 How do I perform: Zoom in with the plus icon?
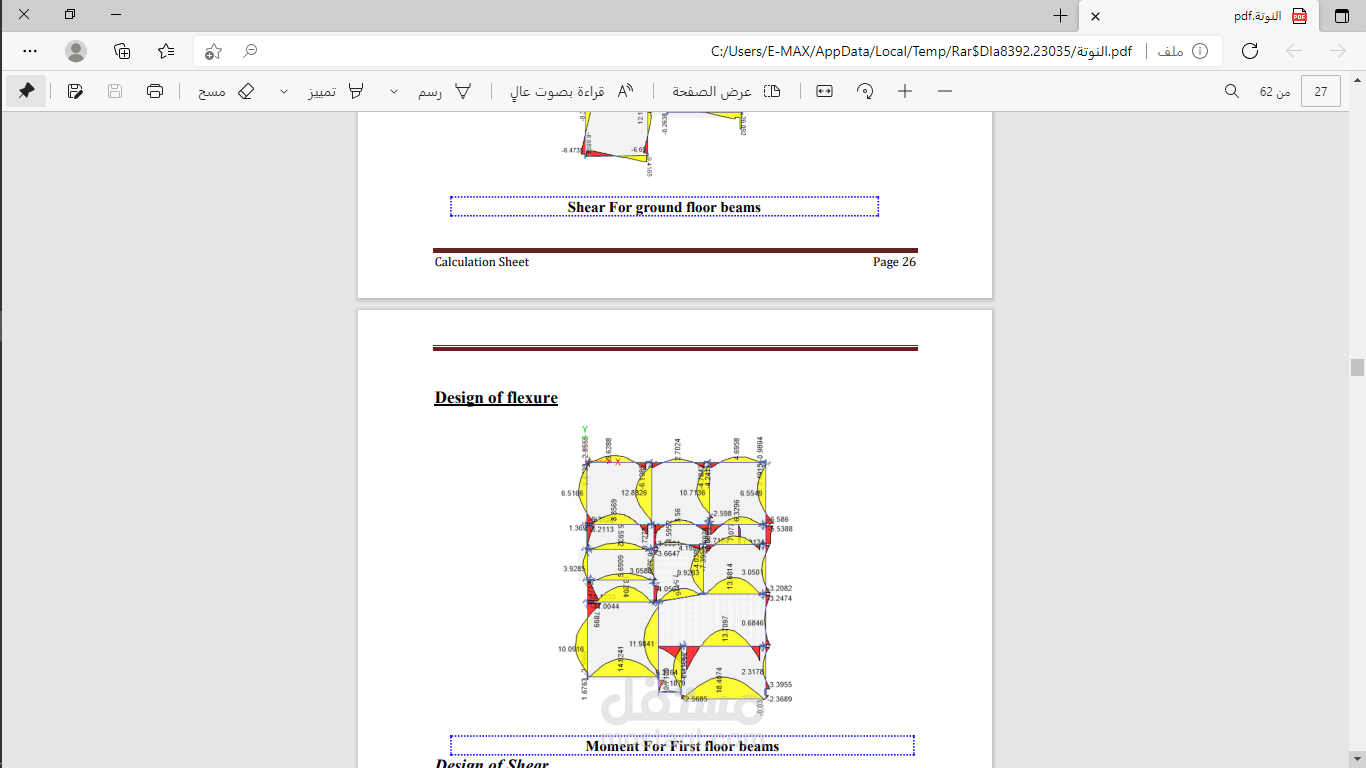click(x=905, y=91)
